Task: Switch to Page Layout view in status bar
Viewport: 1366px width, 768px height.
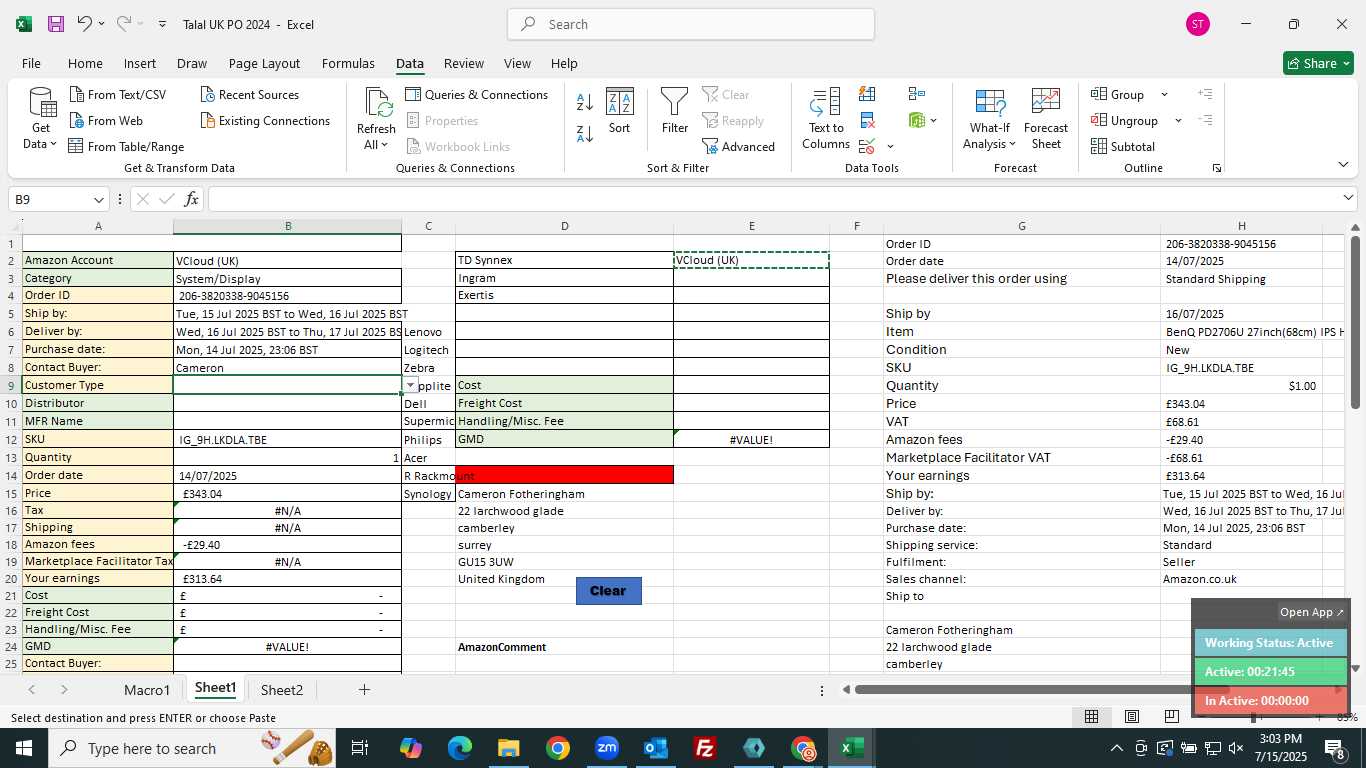Action: click(x=1132, y=717)
